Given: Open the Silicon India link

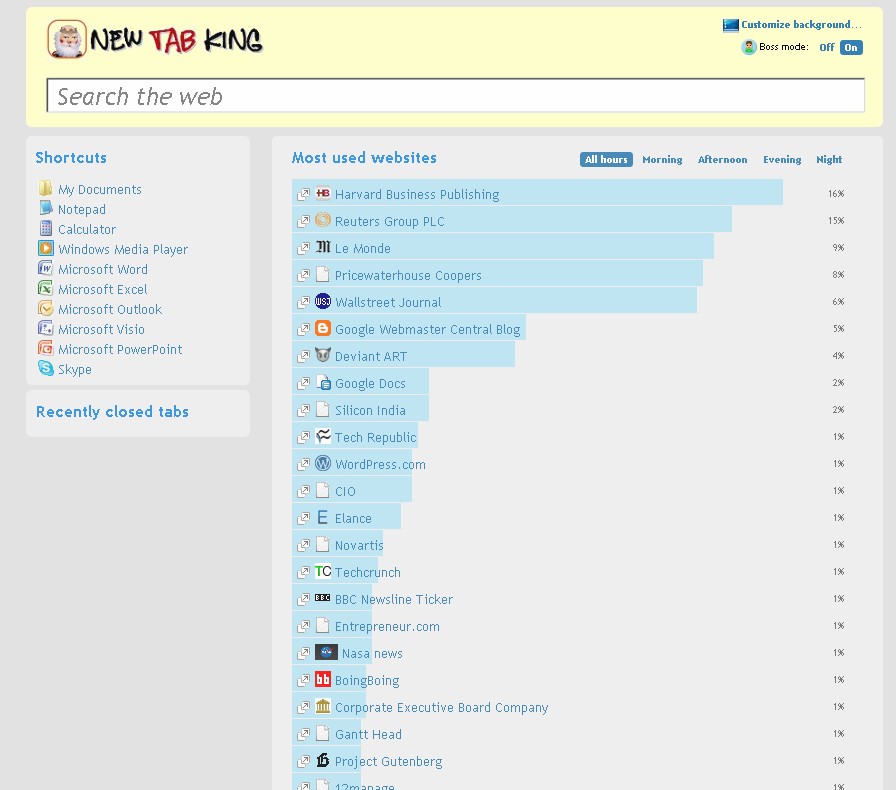Looking at the screenshot, I should (x=370, y=410).
